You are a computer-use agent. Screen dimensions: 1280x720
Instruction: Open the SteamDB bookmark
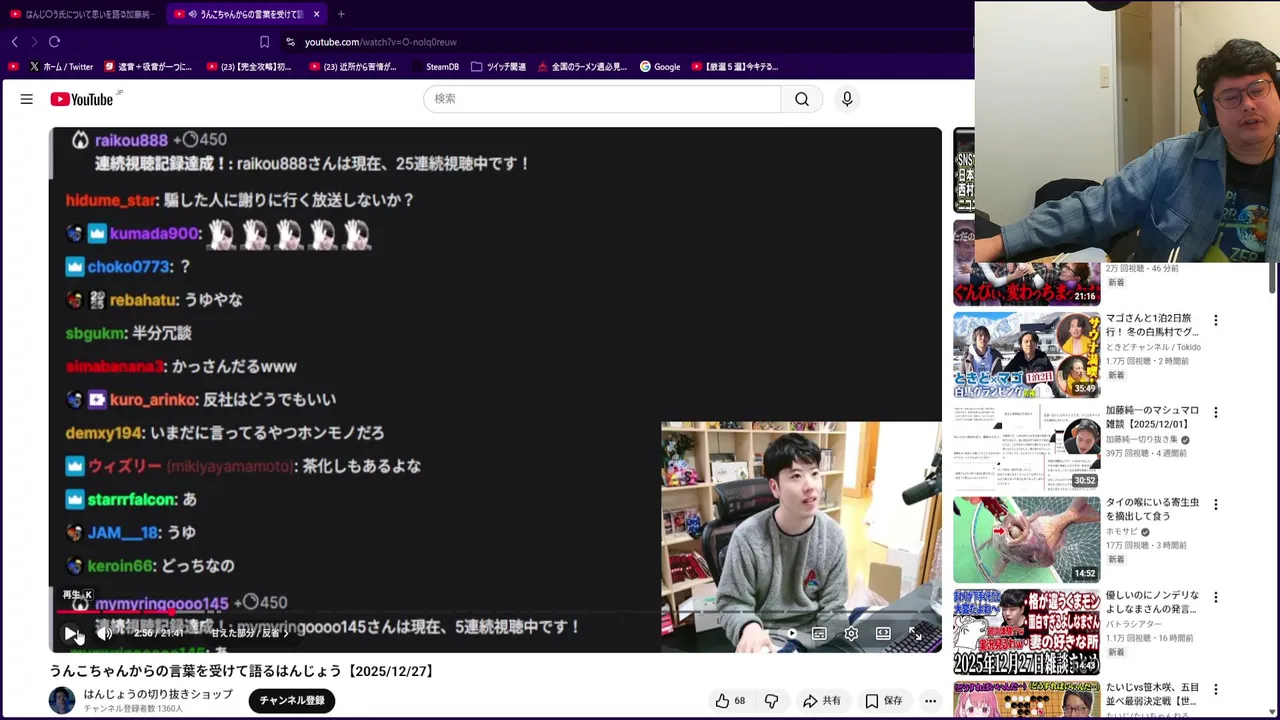[x=436, y=67]
